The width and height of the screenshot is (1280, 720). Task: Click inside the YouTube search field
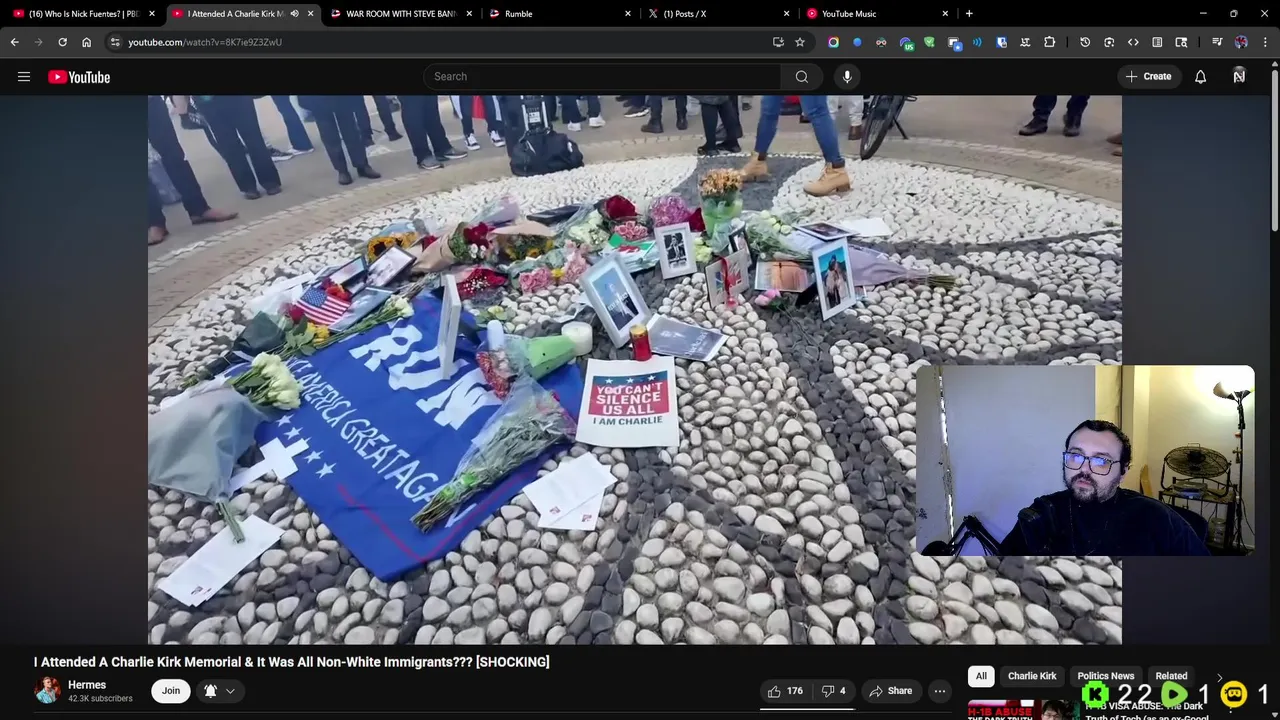tap(603, 77)
